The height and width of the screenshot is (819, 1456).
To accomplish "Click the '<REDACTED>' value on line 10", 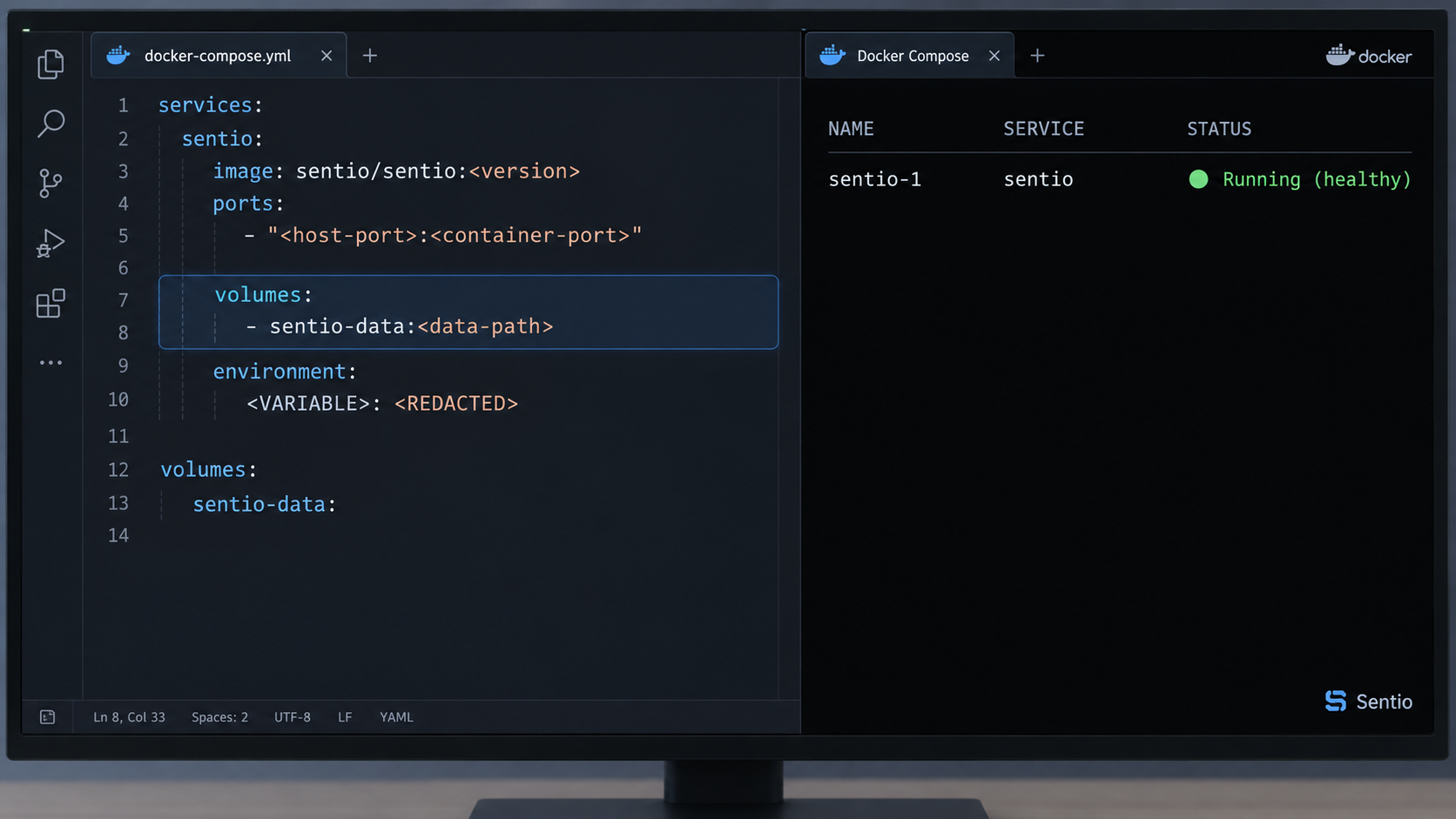I will (456, 404).
